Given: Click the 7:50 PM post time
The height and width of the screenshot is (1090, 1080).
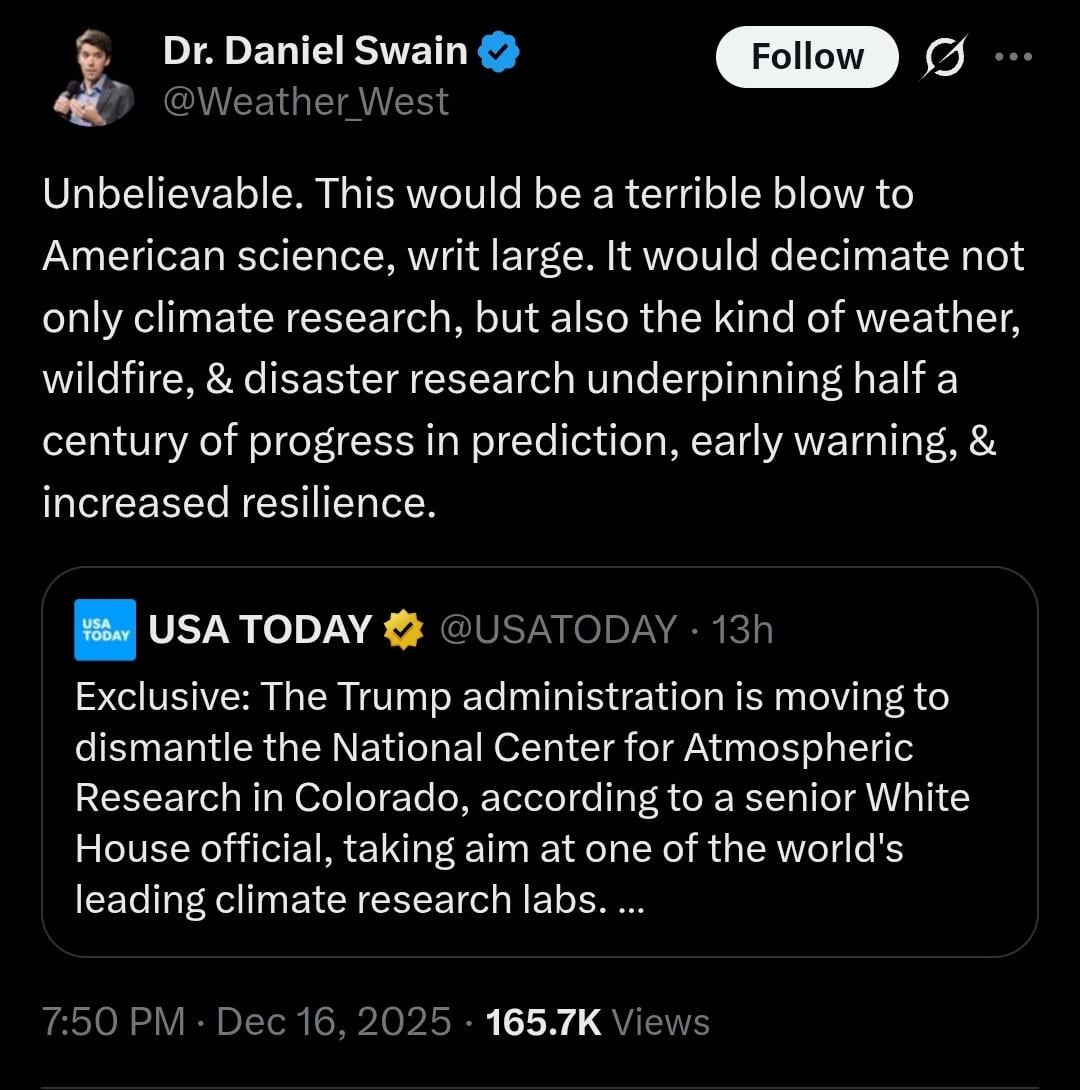Looking at the screenshot, I should point(113,1022).
